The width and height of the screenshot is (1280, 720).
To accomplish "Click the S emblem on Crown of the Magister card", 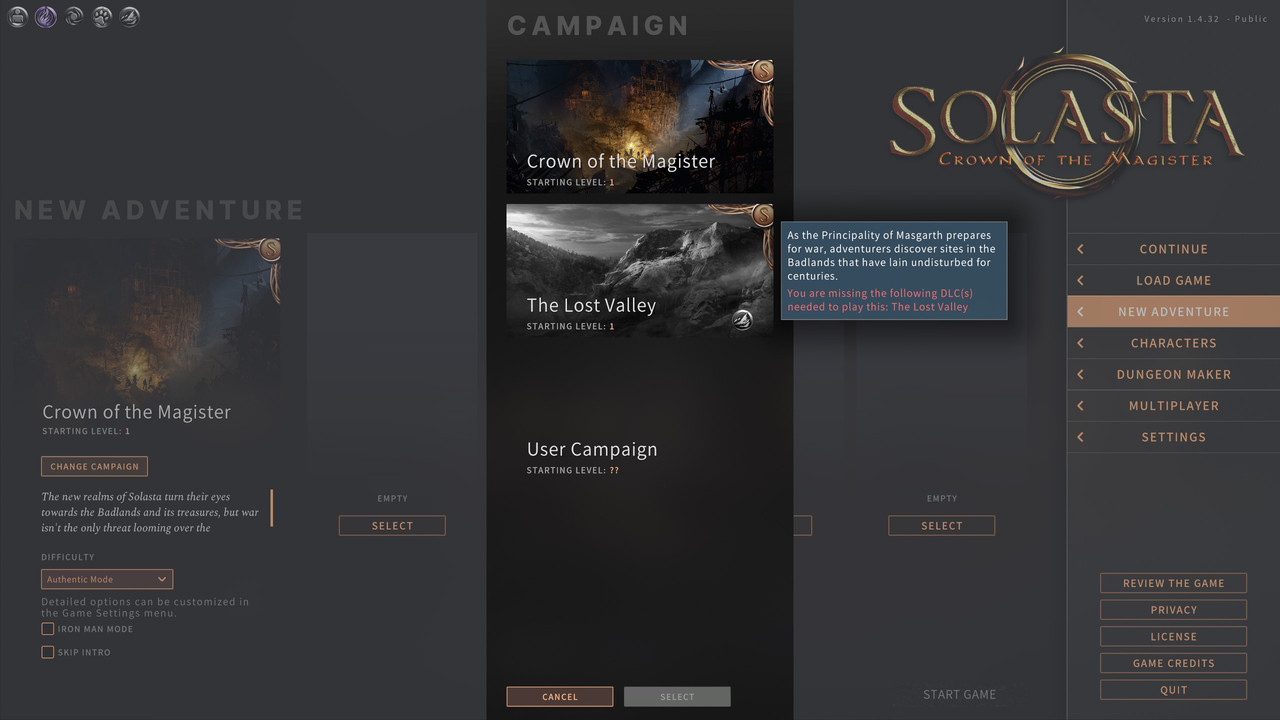I will click(x=763, y=72).
